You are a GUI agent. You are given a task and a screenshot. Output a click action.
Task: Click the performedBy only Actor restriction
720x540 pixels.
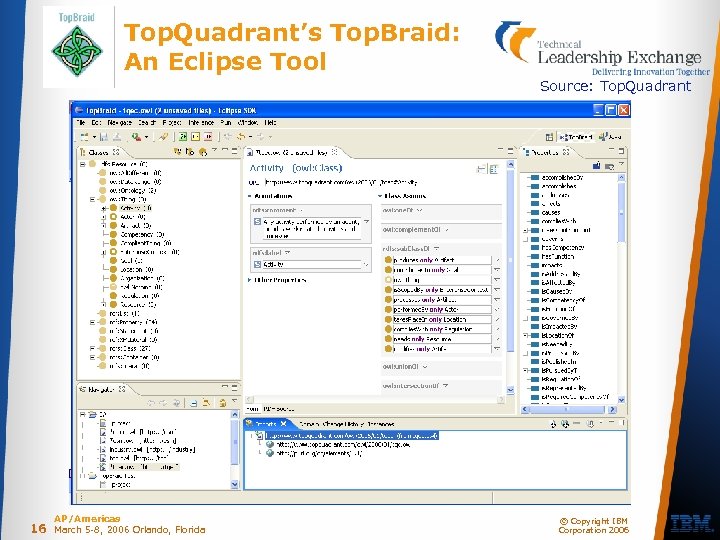point(442,309)
